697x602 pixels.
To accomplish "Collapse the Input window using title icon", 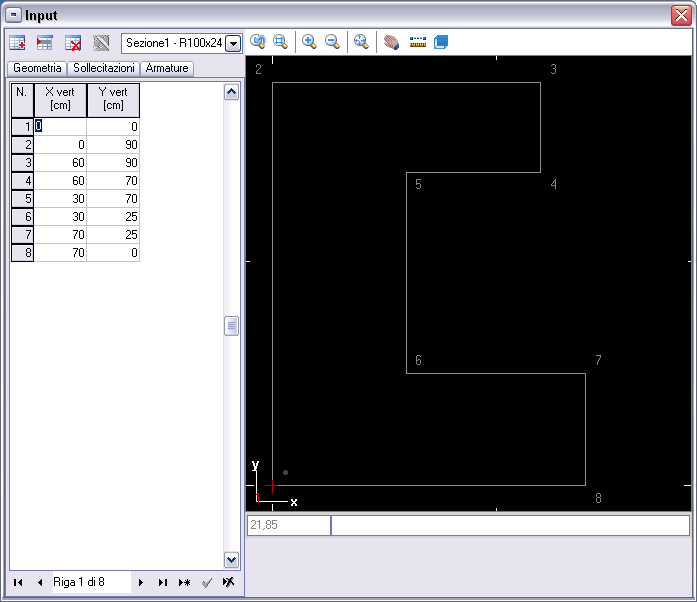I will 13,15.
